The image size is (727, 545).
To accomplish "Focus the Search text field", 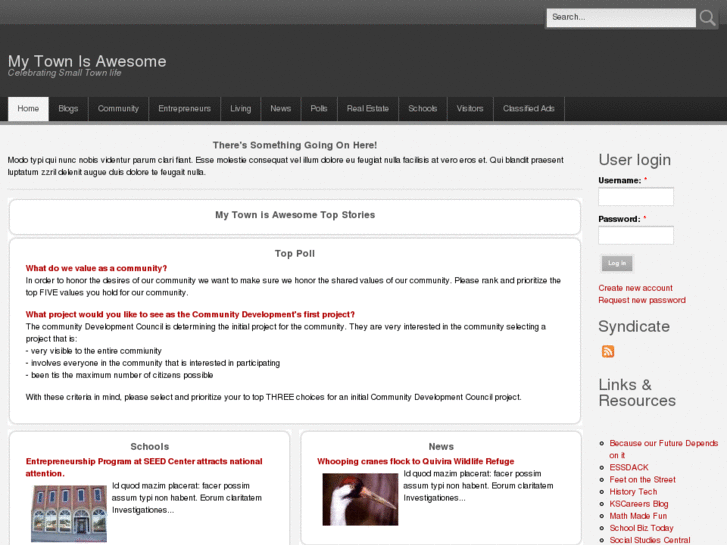I will click(x=621, y=18).
